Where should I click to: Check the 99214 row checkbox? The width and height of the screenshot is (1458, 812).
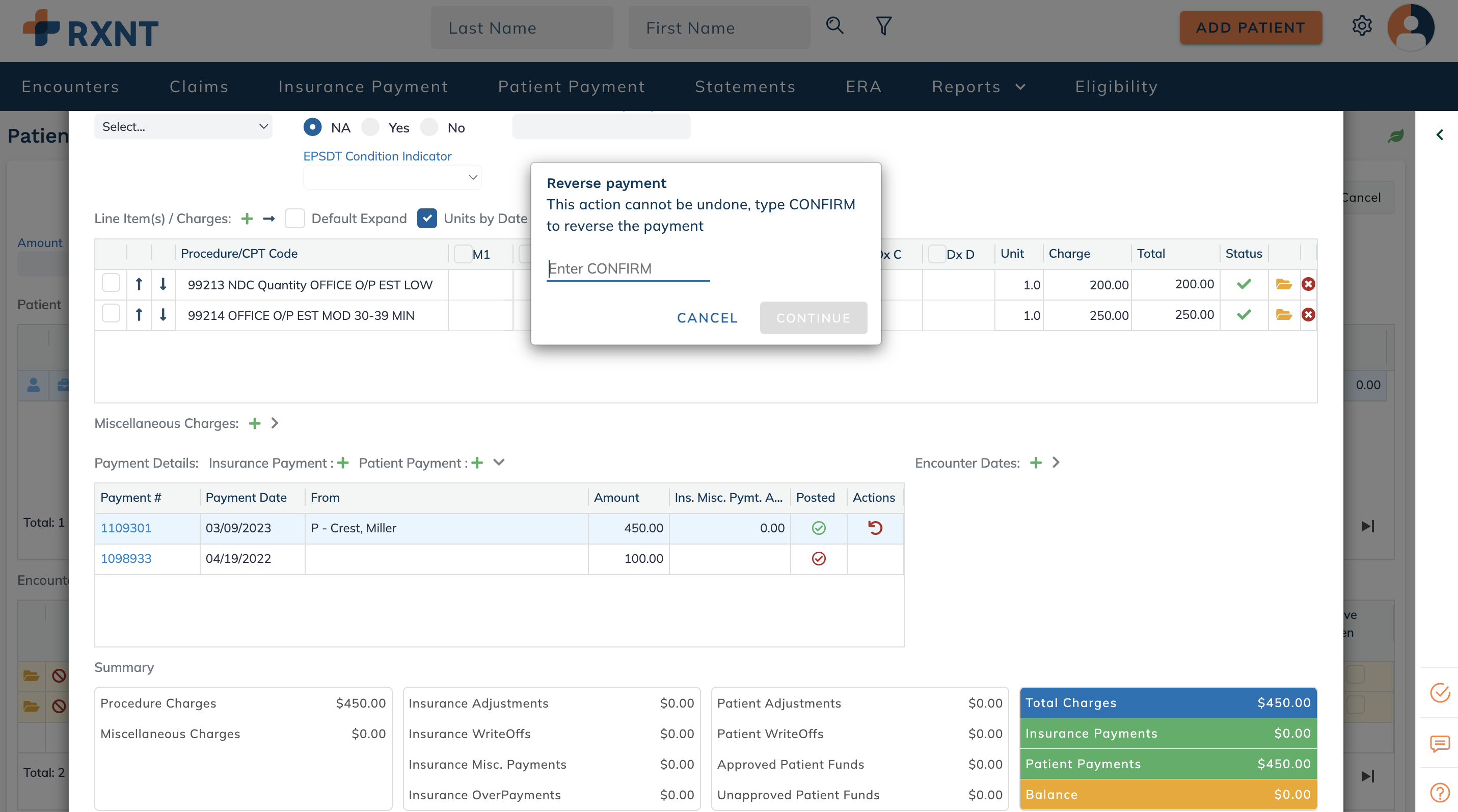(x=111, y=313)
